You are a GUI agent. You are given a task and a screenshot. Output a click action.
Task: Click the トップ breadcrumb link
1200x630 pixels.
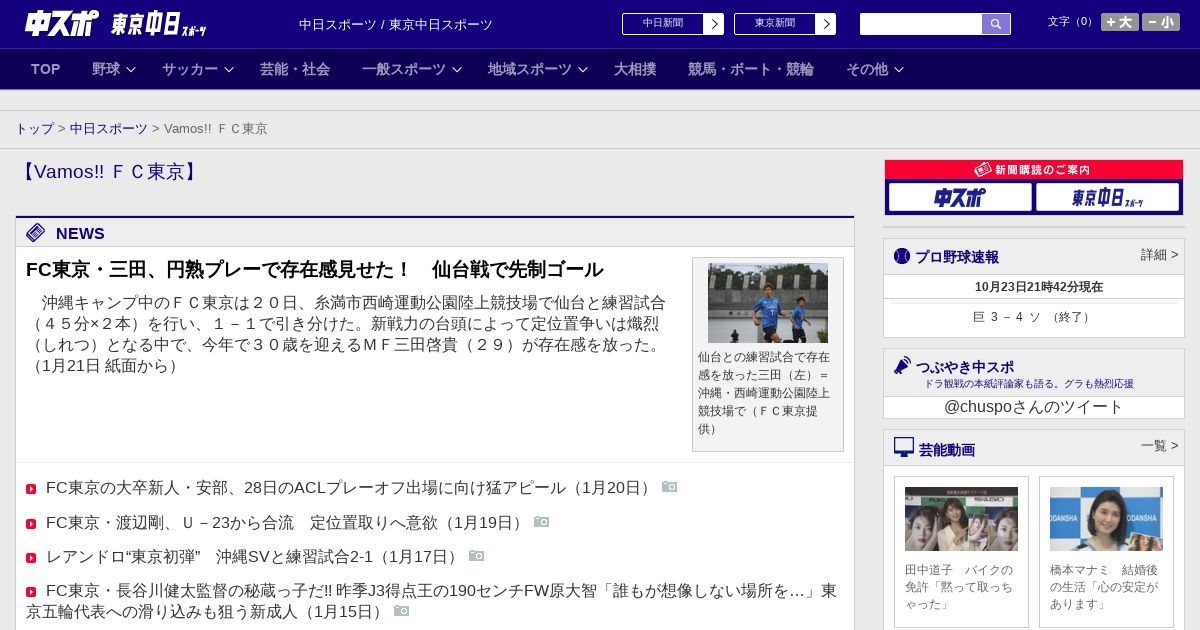point(35,129)
